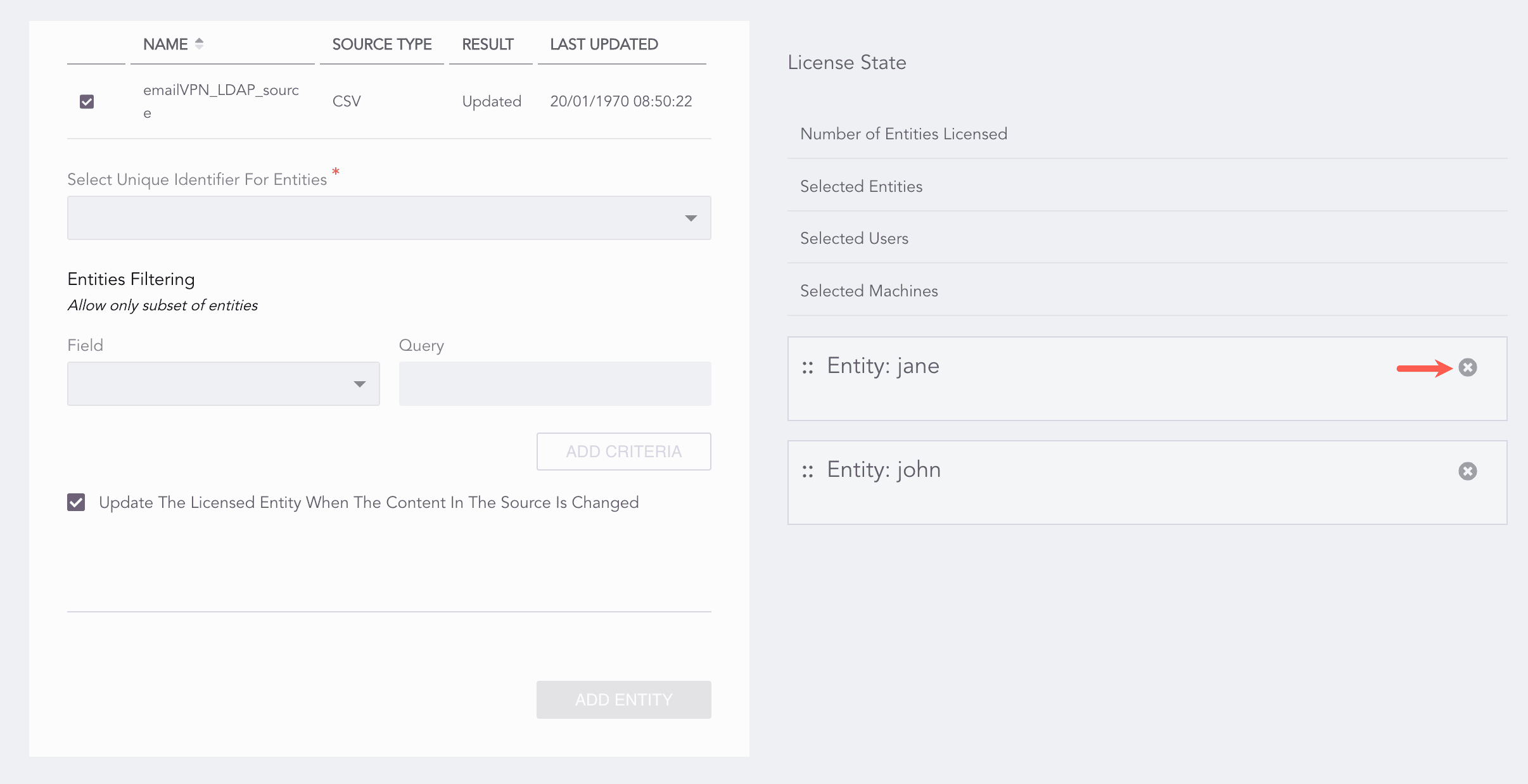Open the Unique Identifier For Entities dropdown

pos(388,218)
